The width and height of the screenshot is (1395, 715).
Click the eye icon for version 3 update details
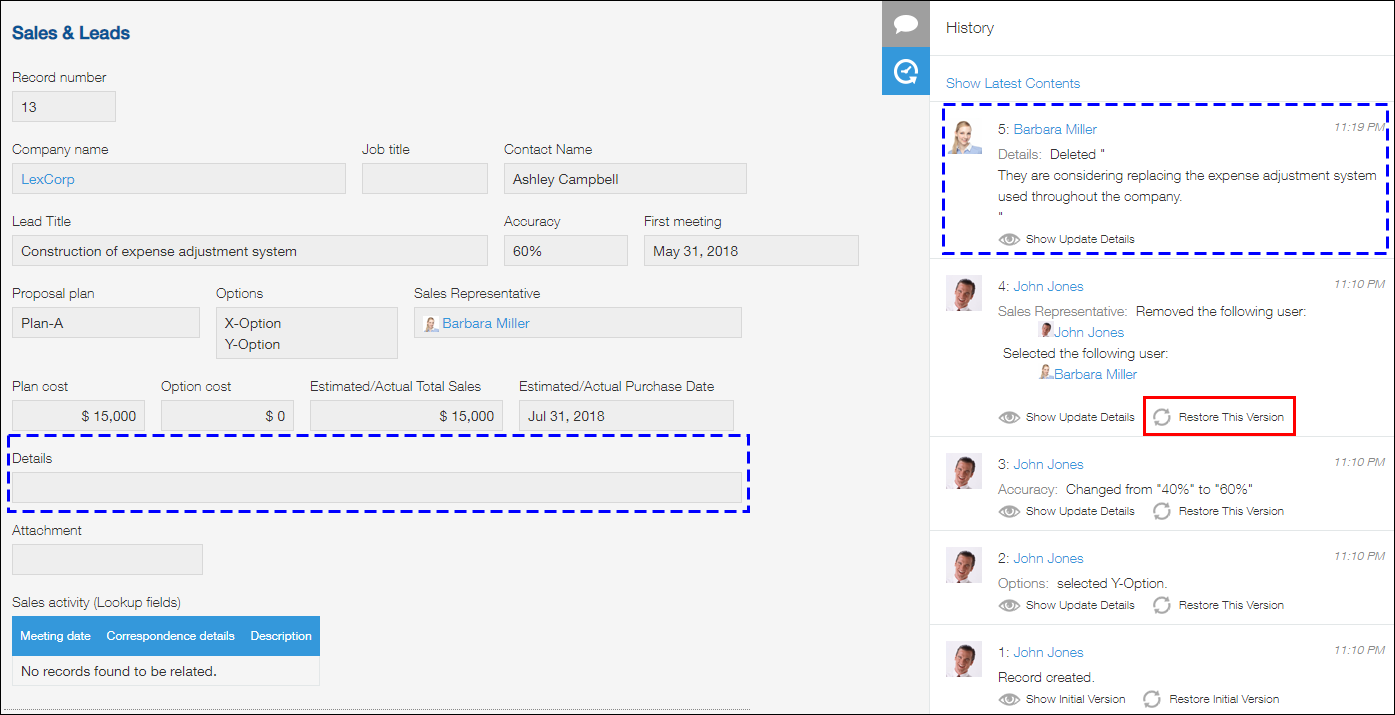coord(1009,511)
